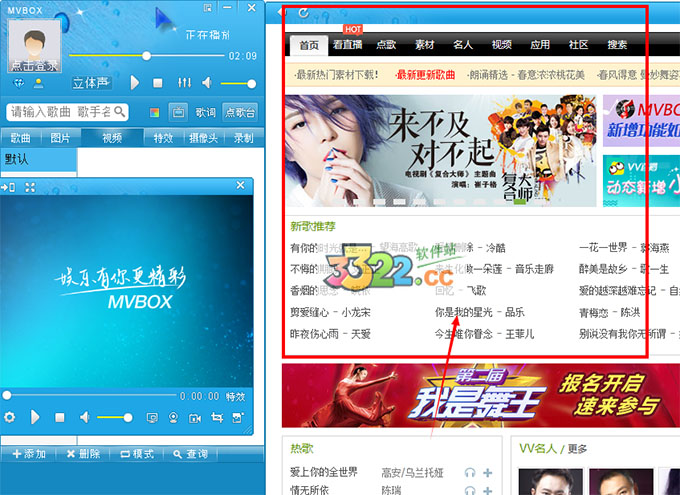Open the 社区 nav item
Viewport: 680px width, 495px height.
pos(579,44)
